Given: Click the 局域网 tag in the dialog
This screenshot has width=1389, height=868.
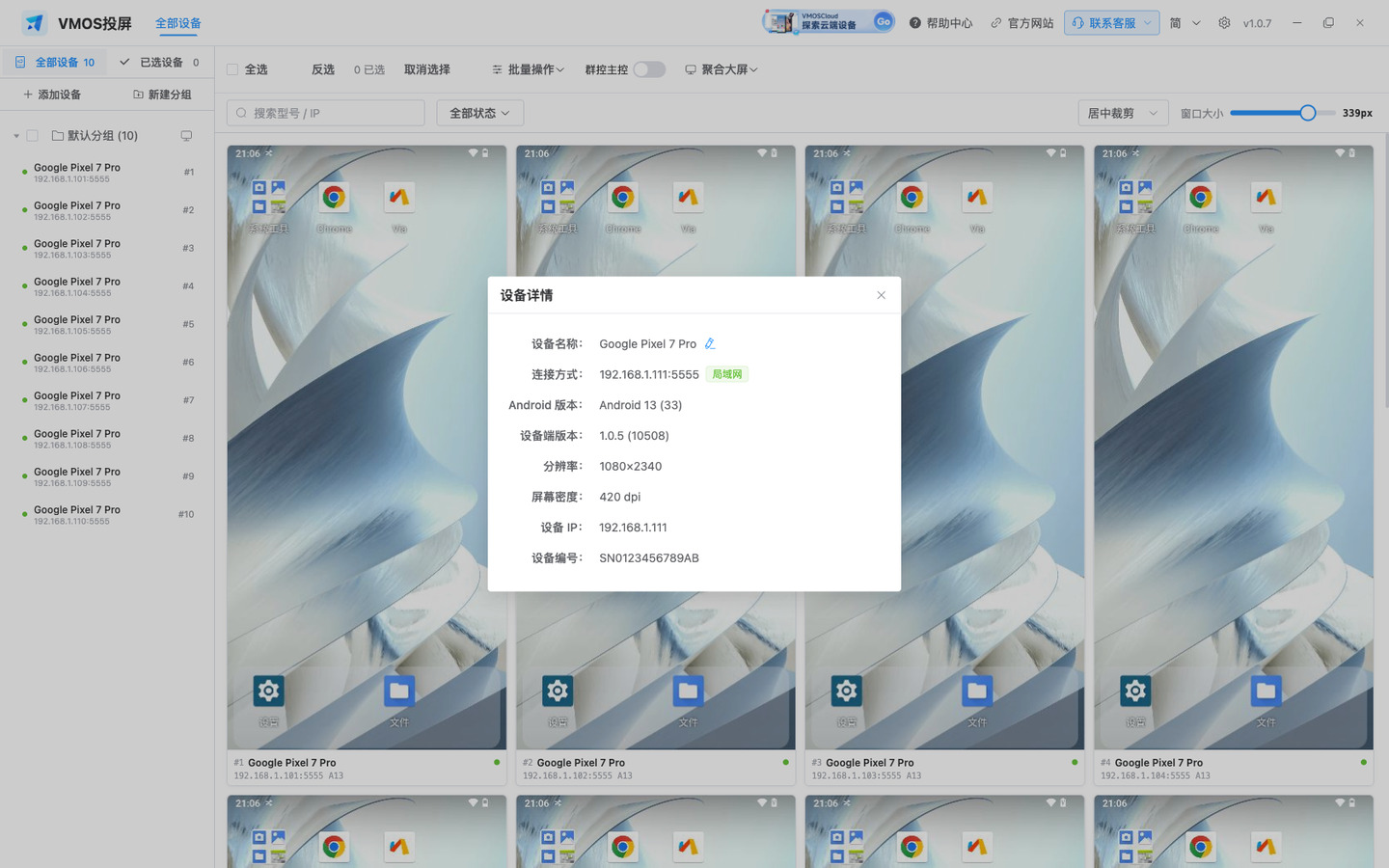Looking at the screenshot, I should click(727, 374).
